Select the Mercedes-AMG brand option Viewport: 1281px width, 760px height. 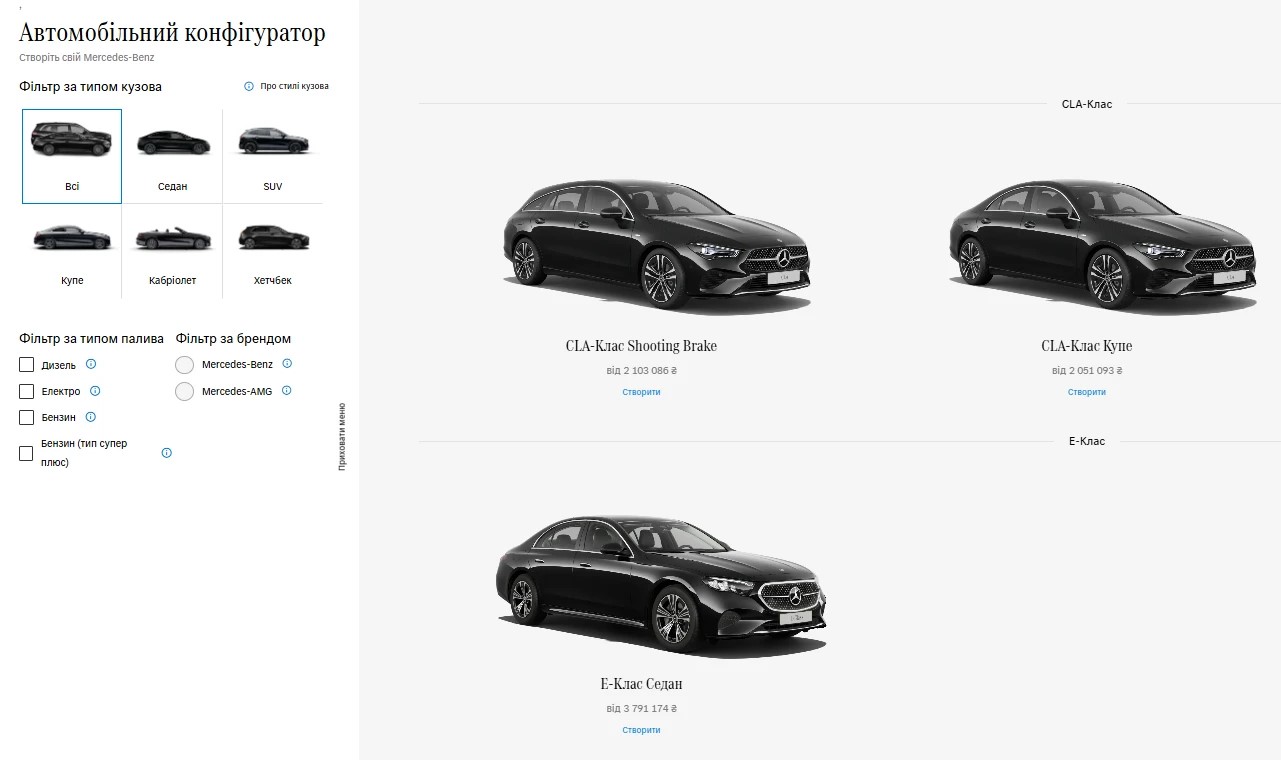(184, 391)
